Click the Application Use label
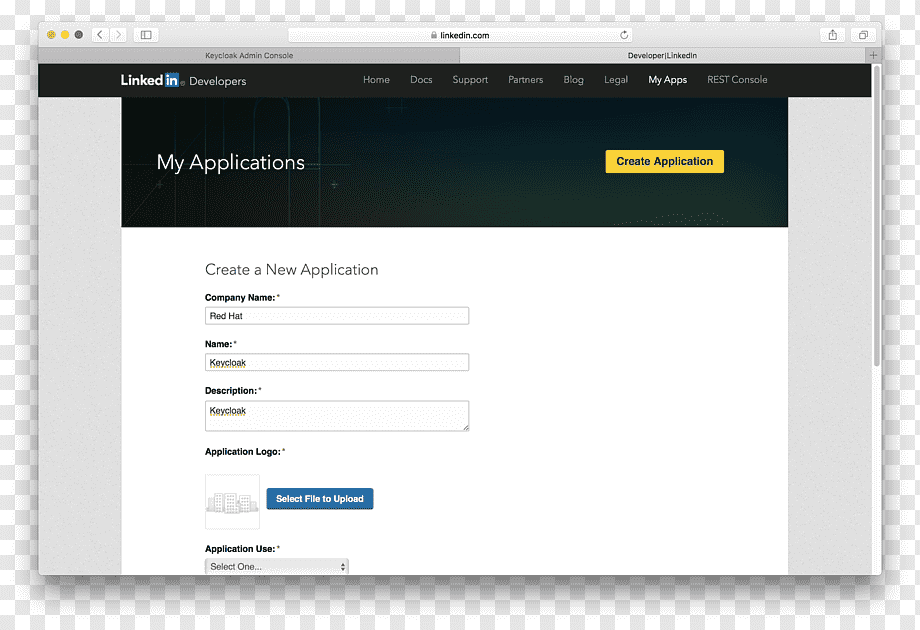 pos(240,549)
